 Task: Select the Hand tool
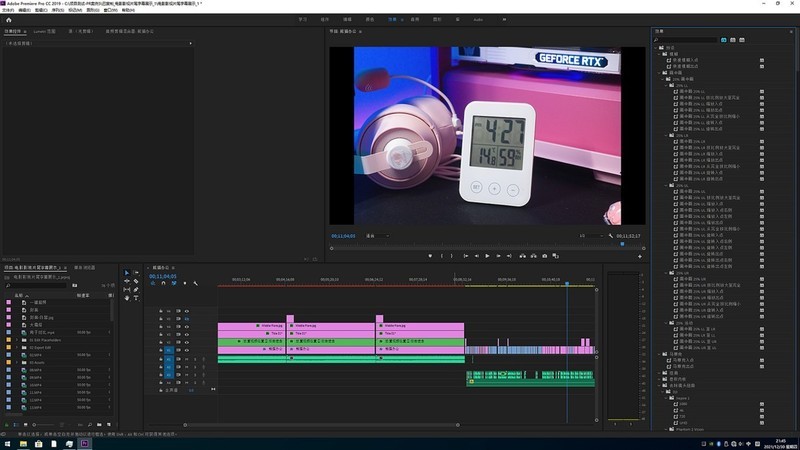click(x=127, y=299)
